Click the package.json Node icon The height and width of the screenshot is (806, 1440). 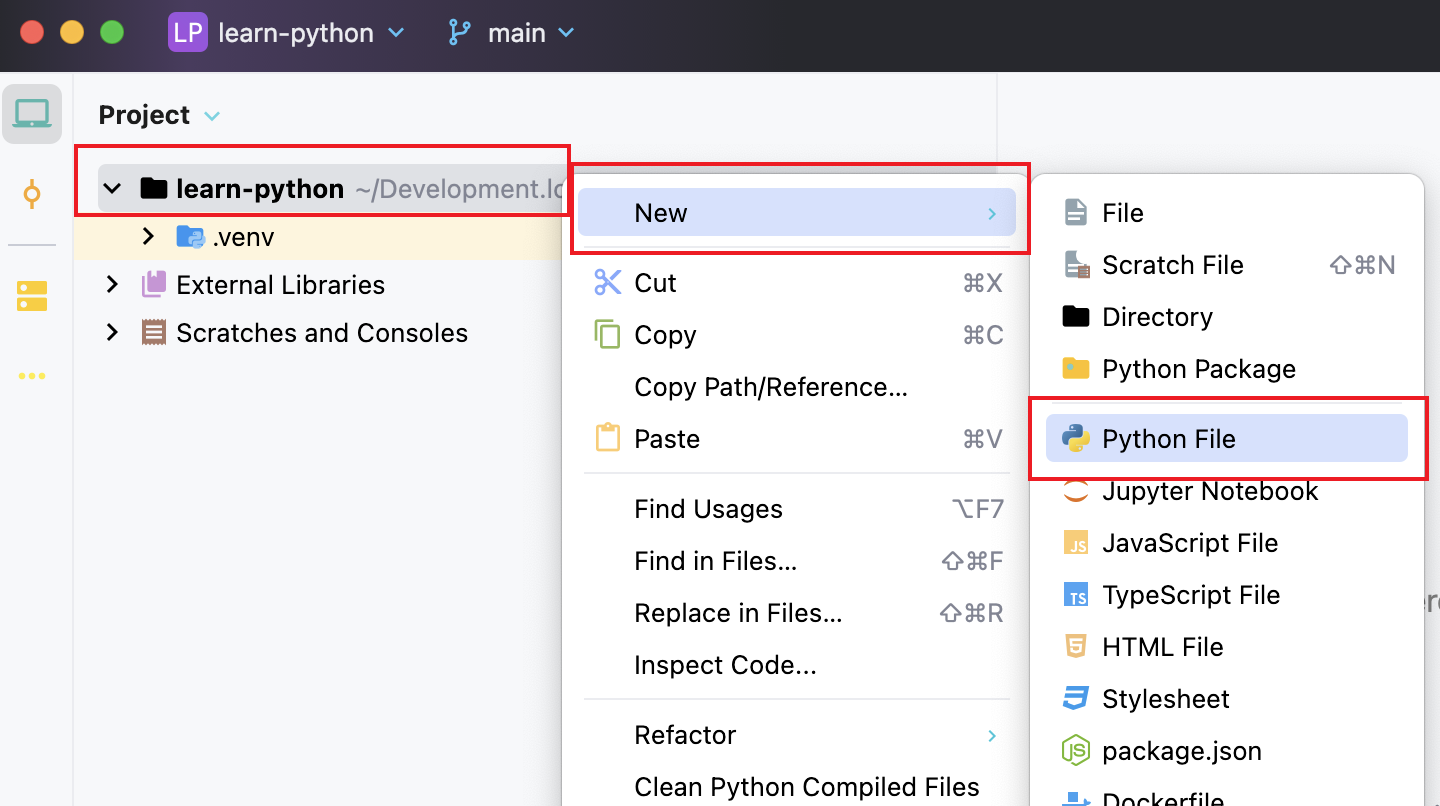pos(1076,751)
